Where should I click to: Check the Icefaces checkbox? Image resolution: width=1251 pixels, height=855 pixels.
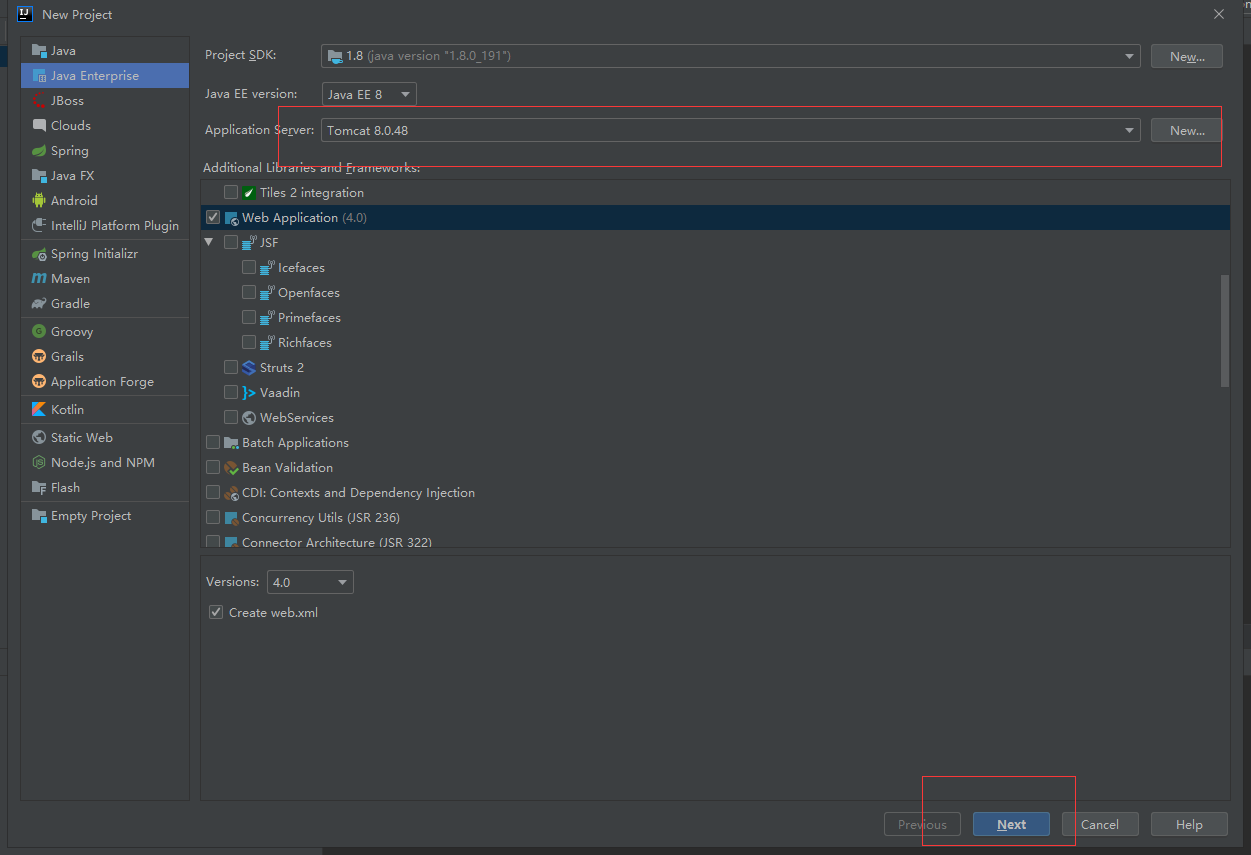click(249, 267)
